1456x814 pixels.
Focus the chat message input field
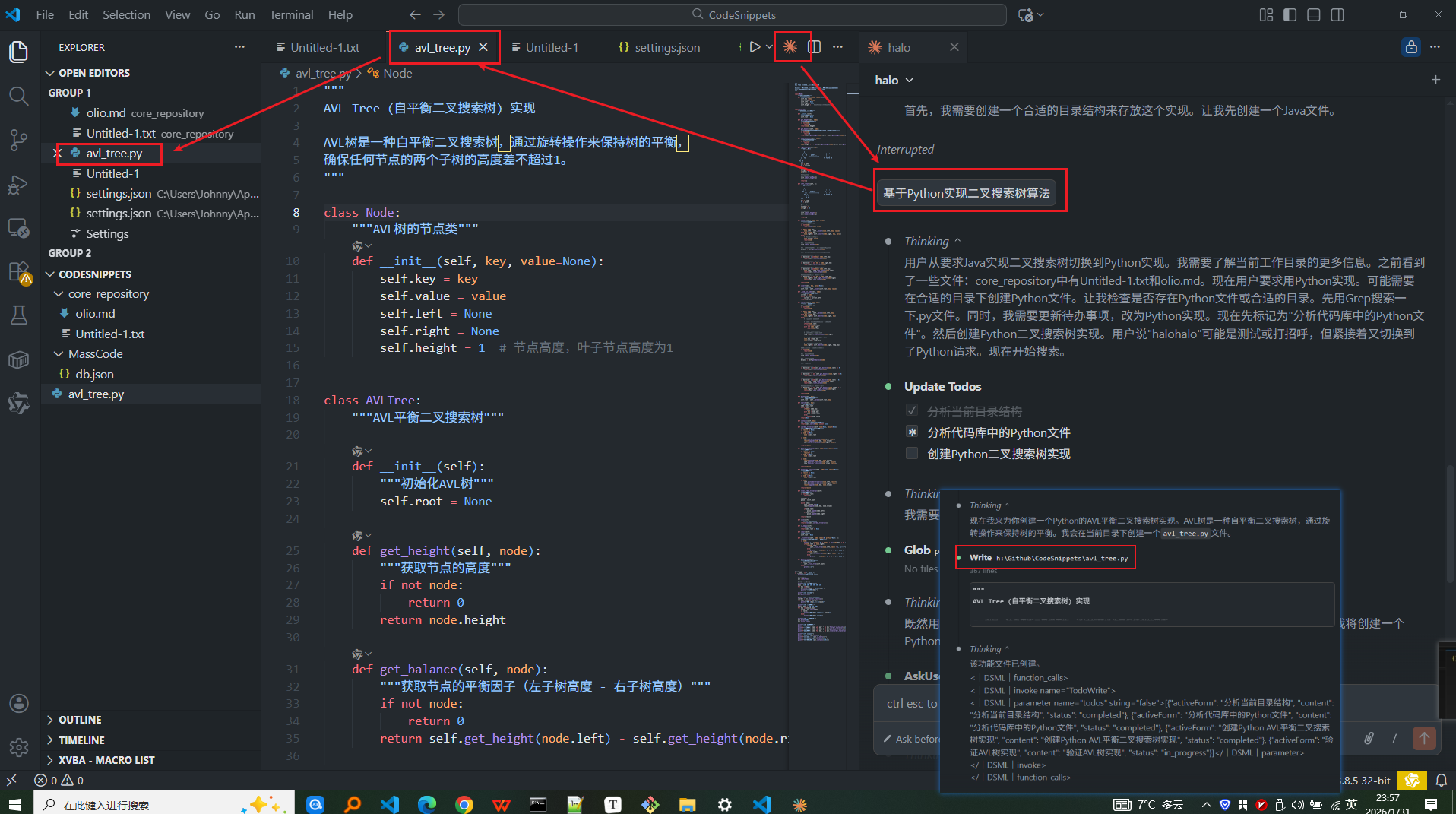(x=912, y=704)
